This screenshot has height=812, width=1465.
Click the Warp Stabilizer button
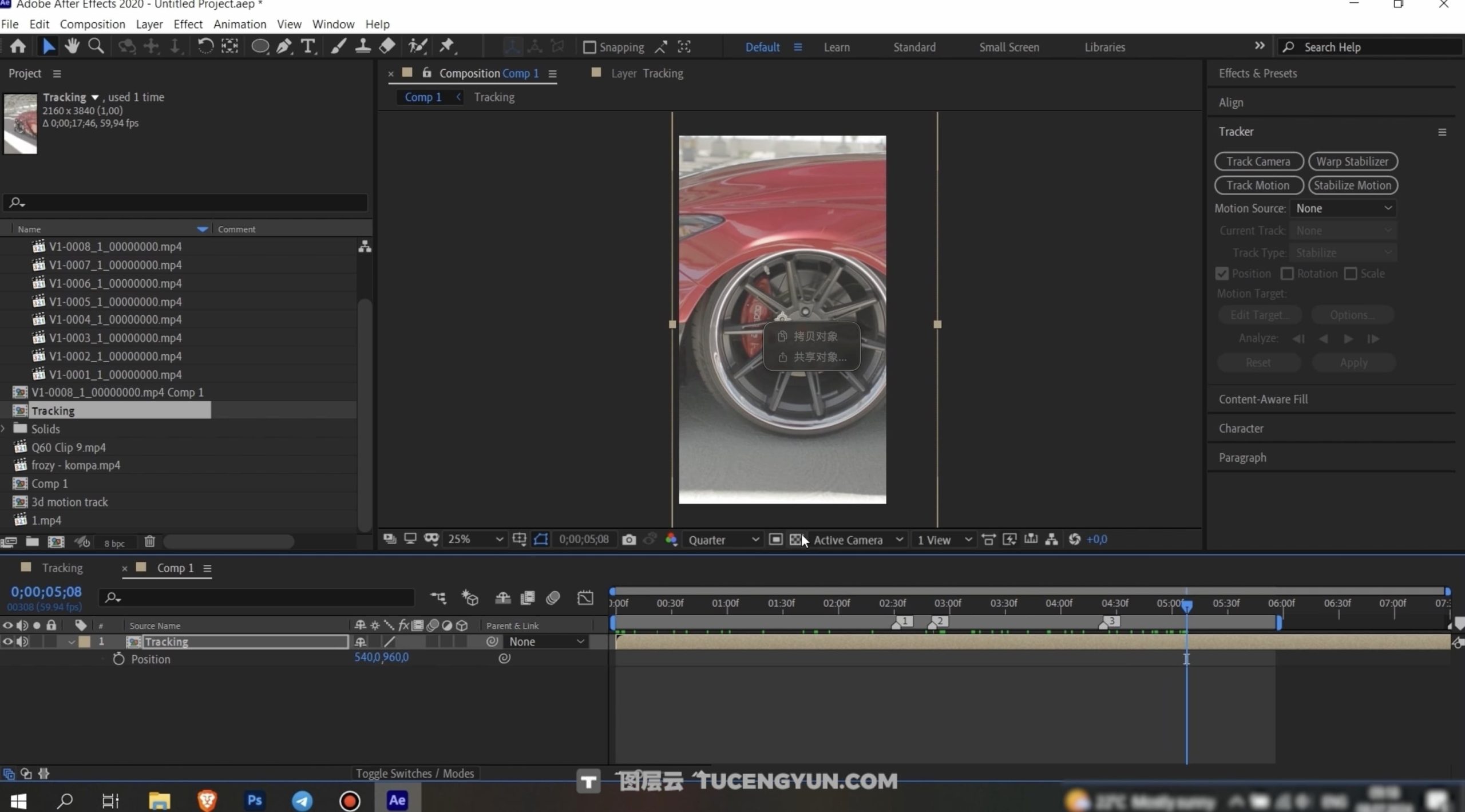coord(1352,161)
